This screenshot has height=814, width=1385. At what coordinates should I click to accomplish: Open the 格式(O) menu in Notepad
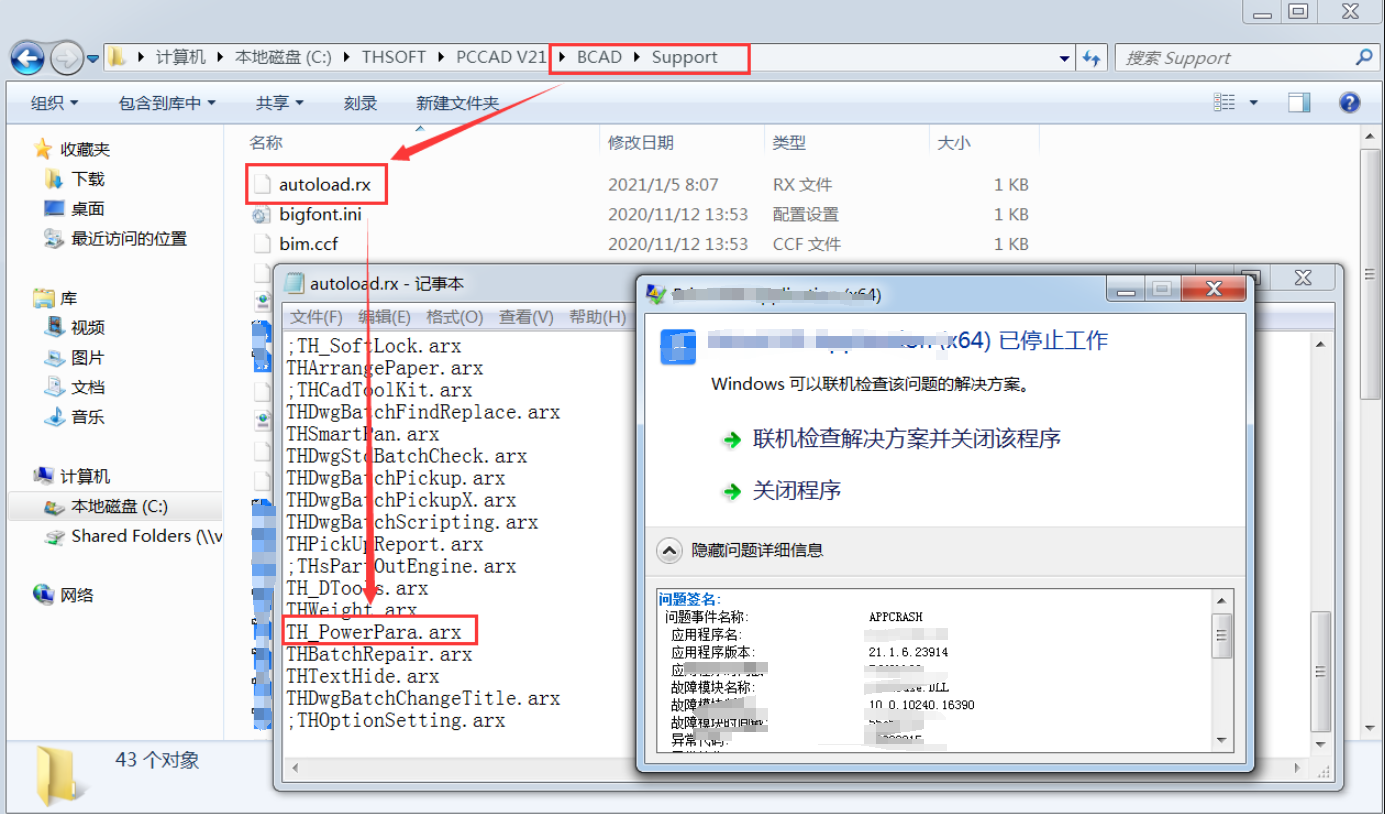tap(454, 317)
